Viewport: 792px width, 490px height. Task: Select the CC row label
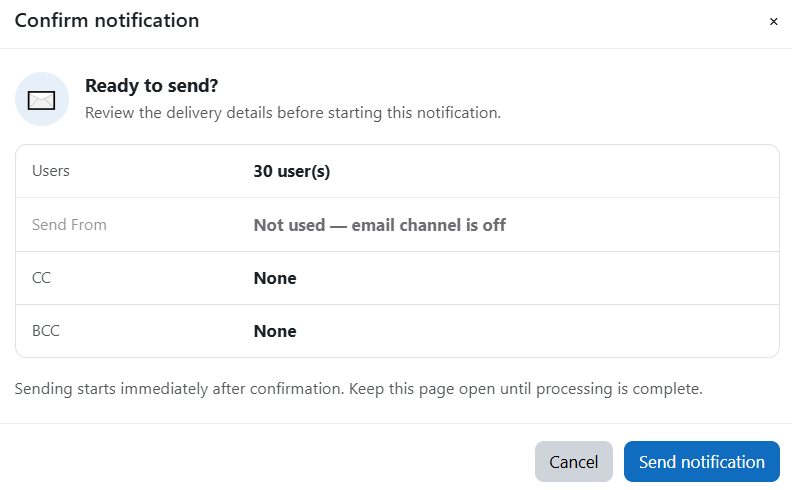41,278
